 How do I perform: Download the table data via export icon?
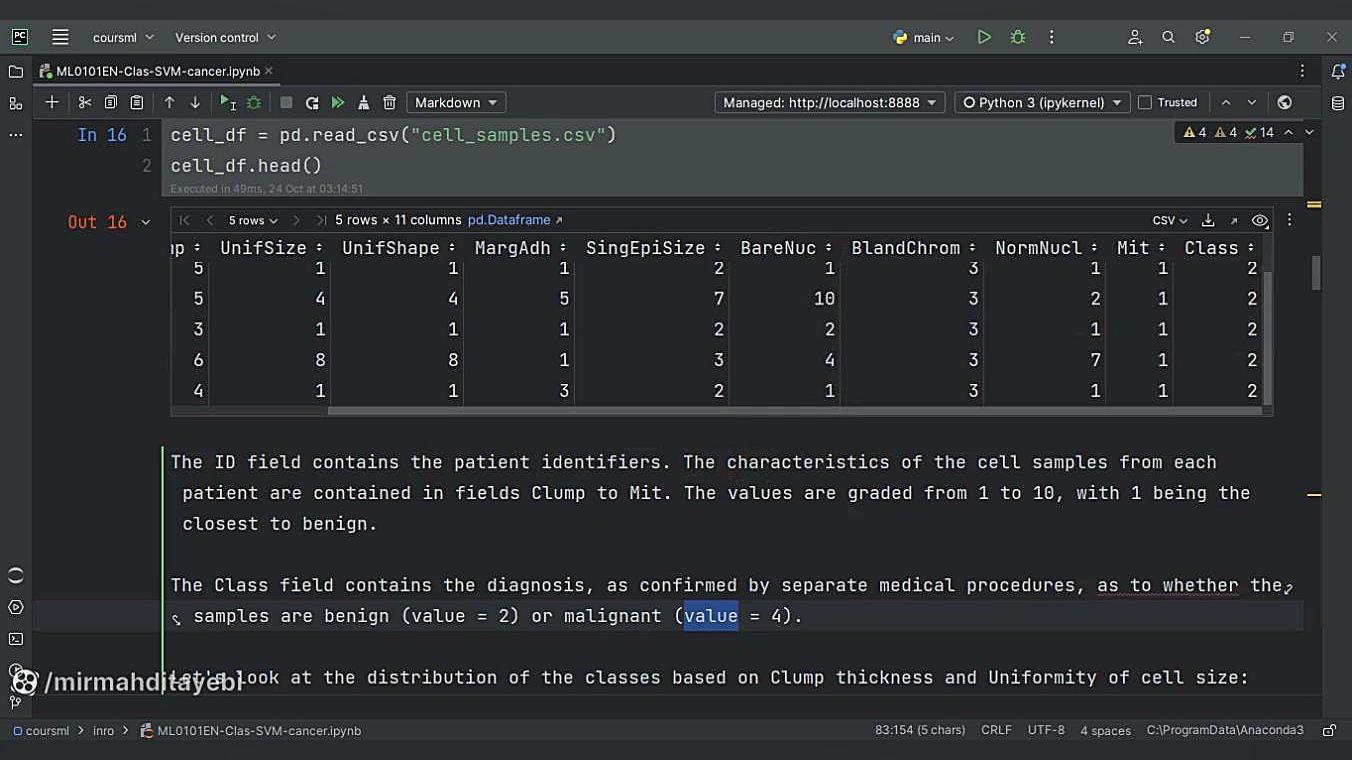[1208, 220]
